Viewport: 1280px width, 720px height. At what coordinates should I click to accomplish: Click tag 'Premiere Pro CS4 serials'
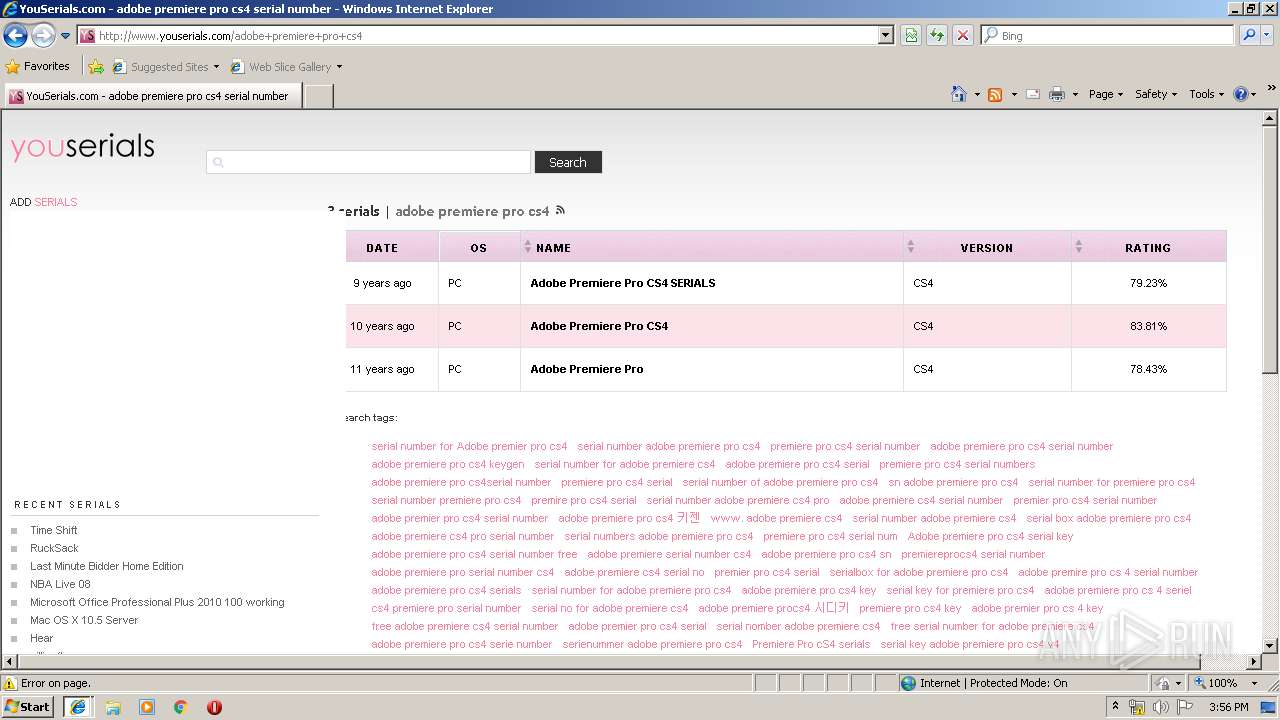(x=811, y=644)
